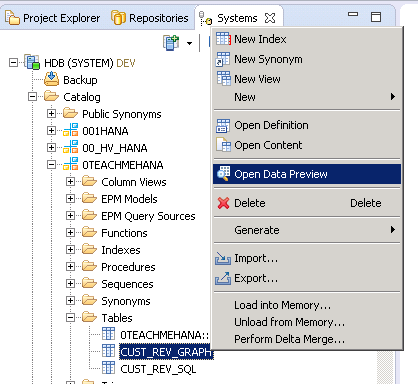
Task: Collapse the Catalog folder
Action: click(32, 97)
